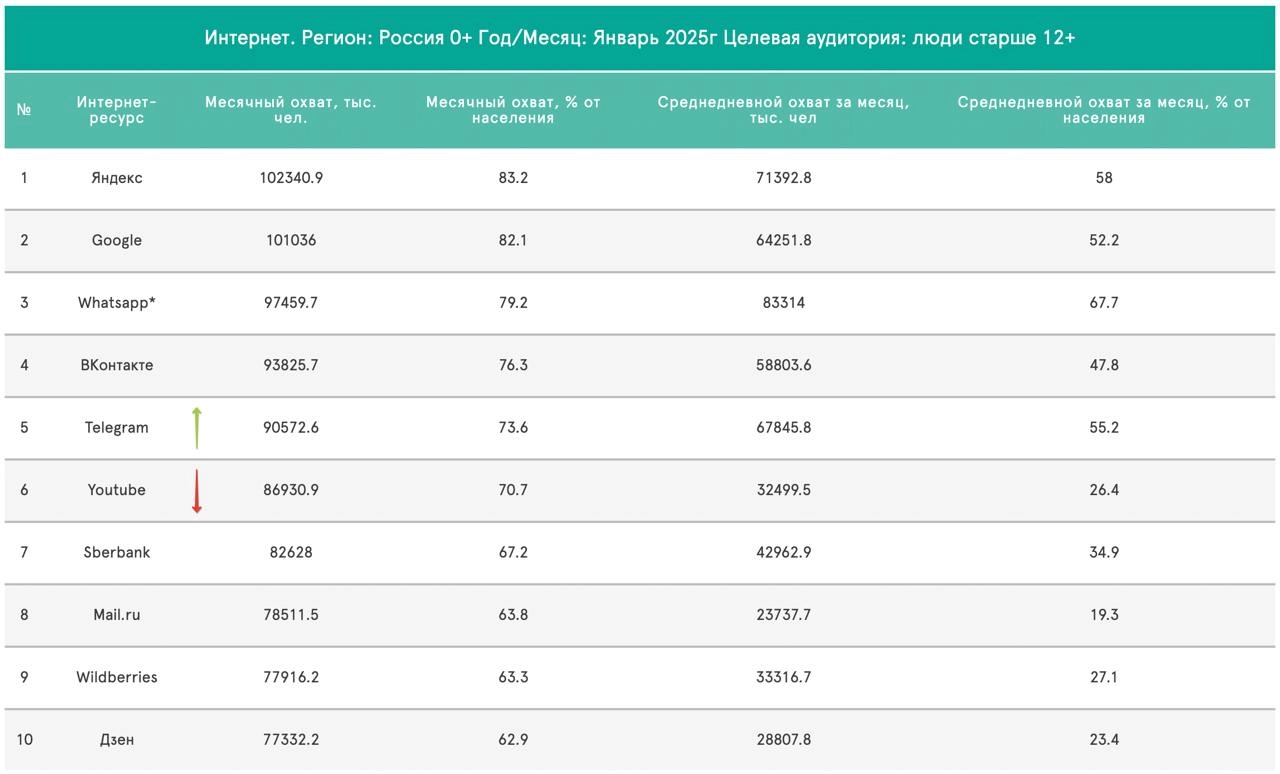Click the Среднедневной охват, % от населения header
The image size is (1280, 774).
[x=1104, y=110]
